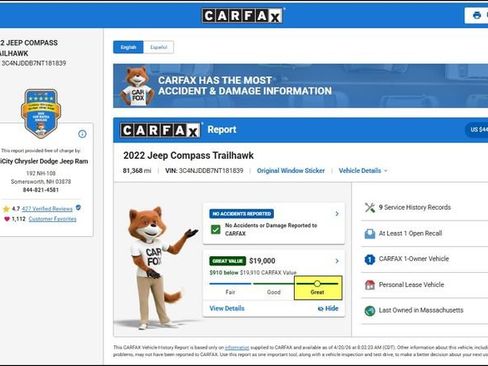Hide the value card
Screen dimensions: 488x366
click(328, 308)
